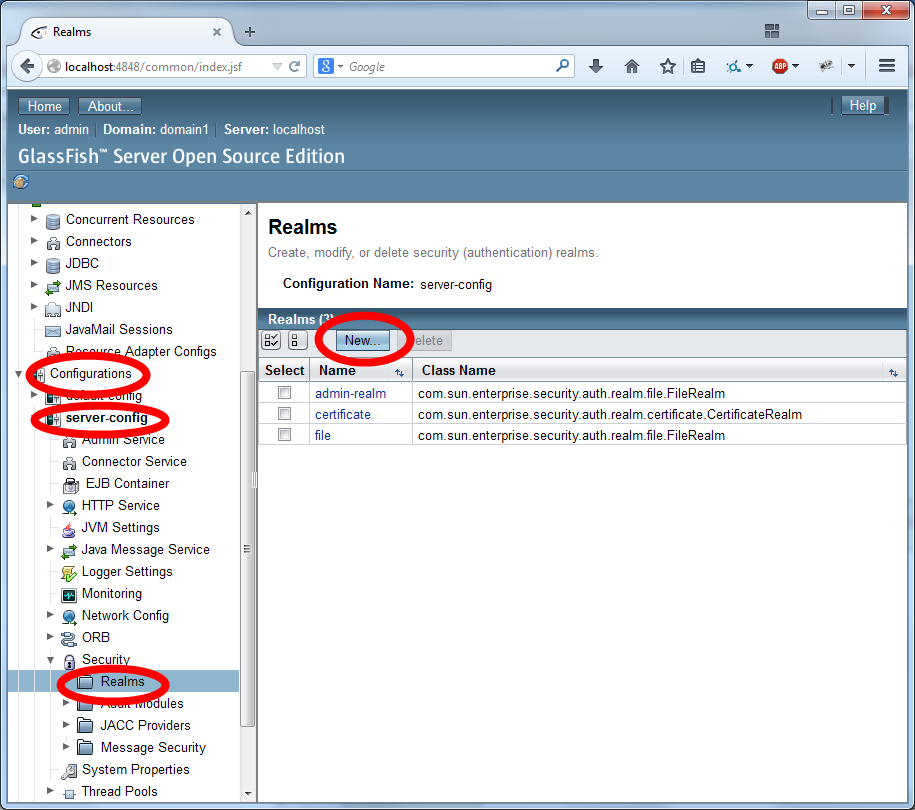
Task: Bookmark this page with star icon
Action: click(667, 67)
